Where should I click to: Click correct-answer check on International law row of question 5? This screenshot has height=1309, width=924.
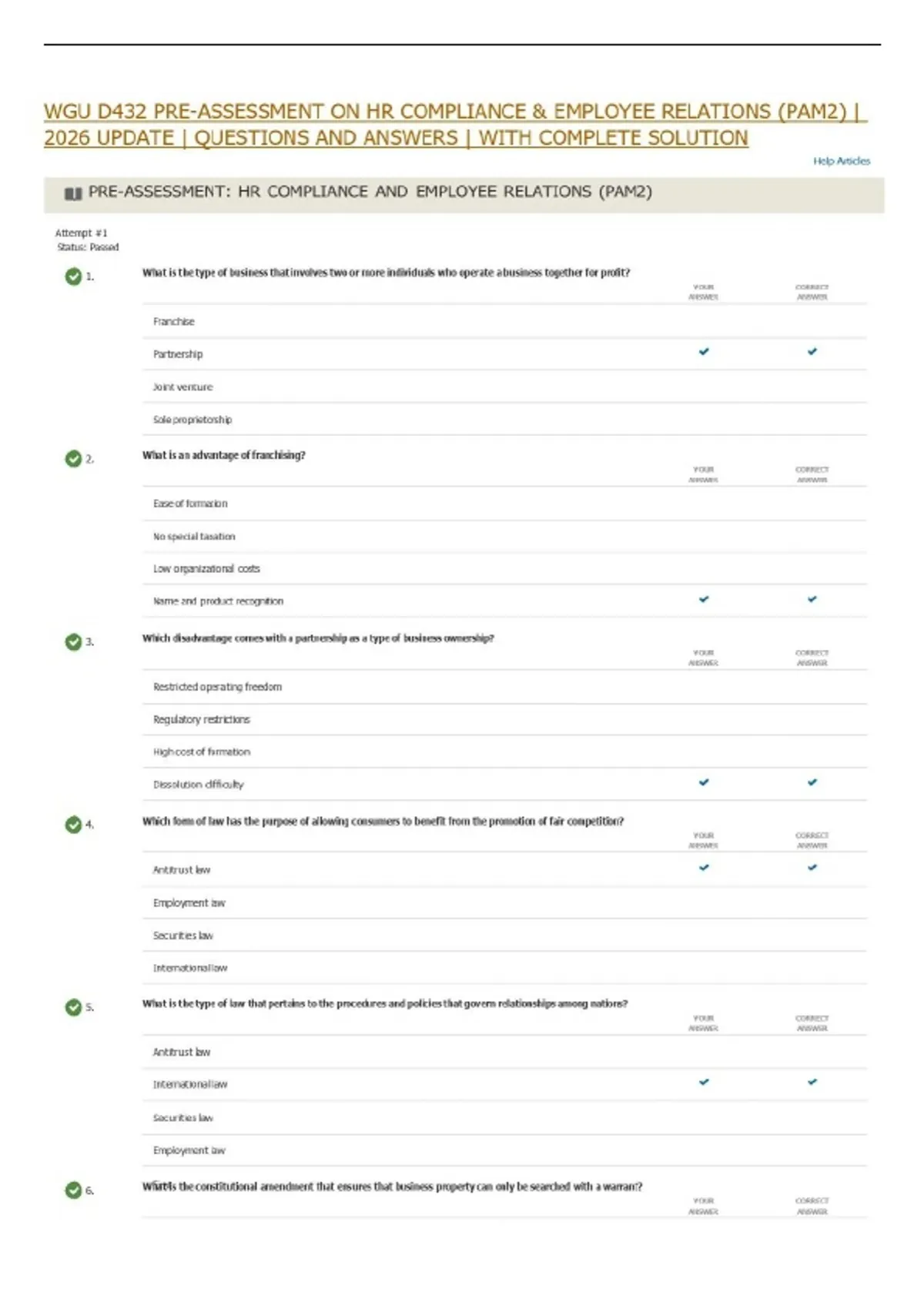[812, 1082]
